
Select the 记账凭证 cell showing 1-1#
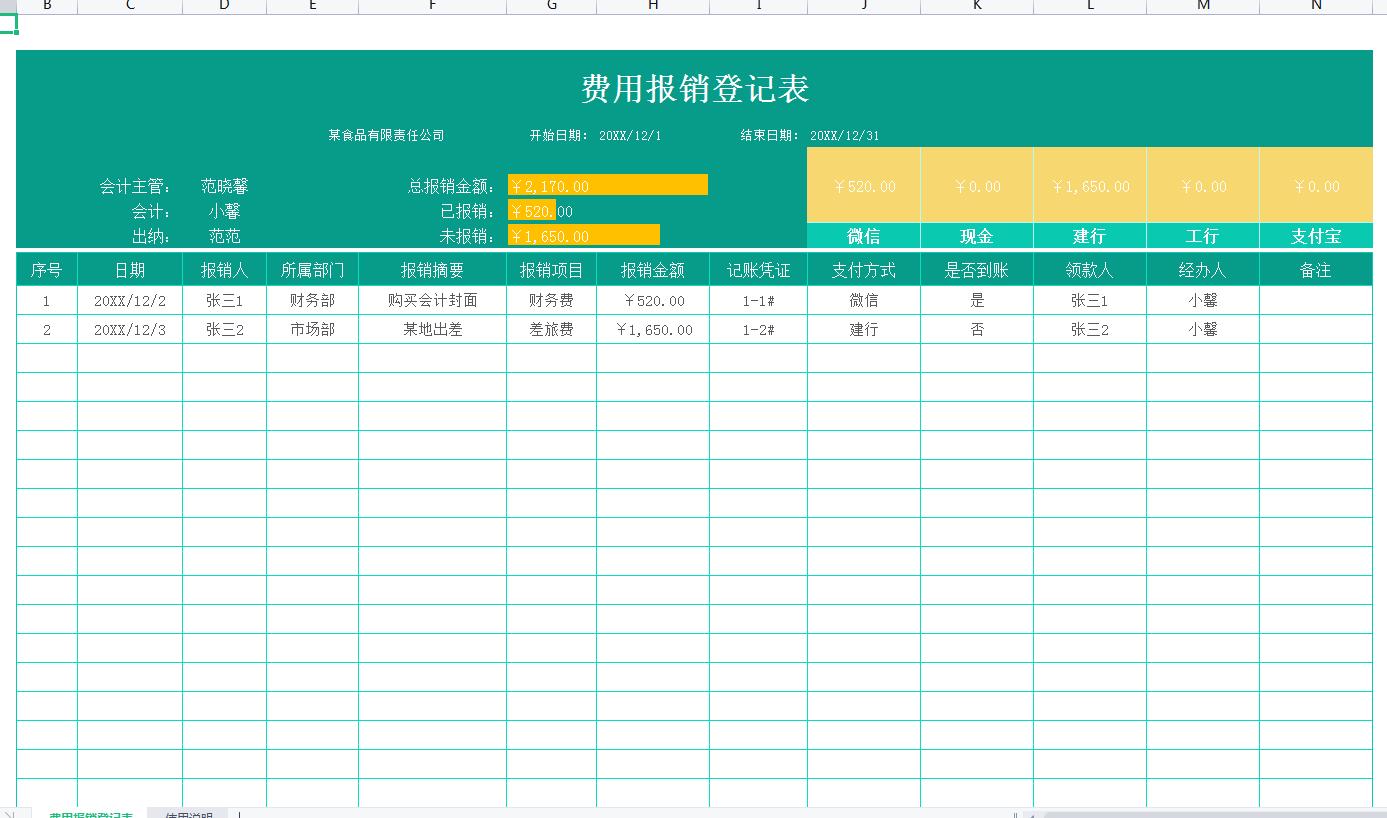click(758, 299)
